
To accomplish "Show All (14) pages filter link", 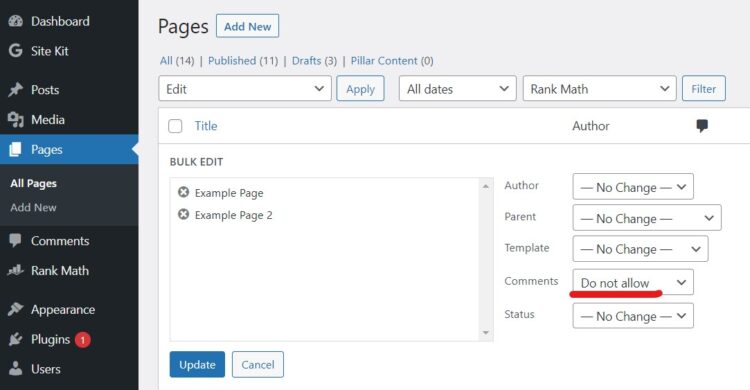I will tap(177, 61).
